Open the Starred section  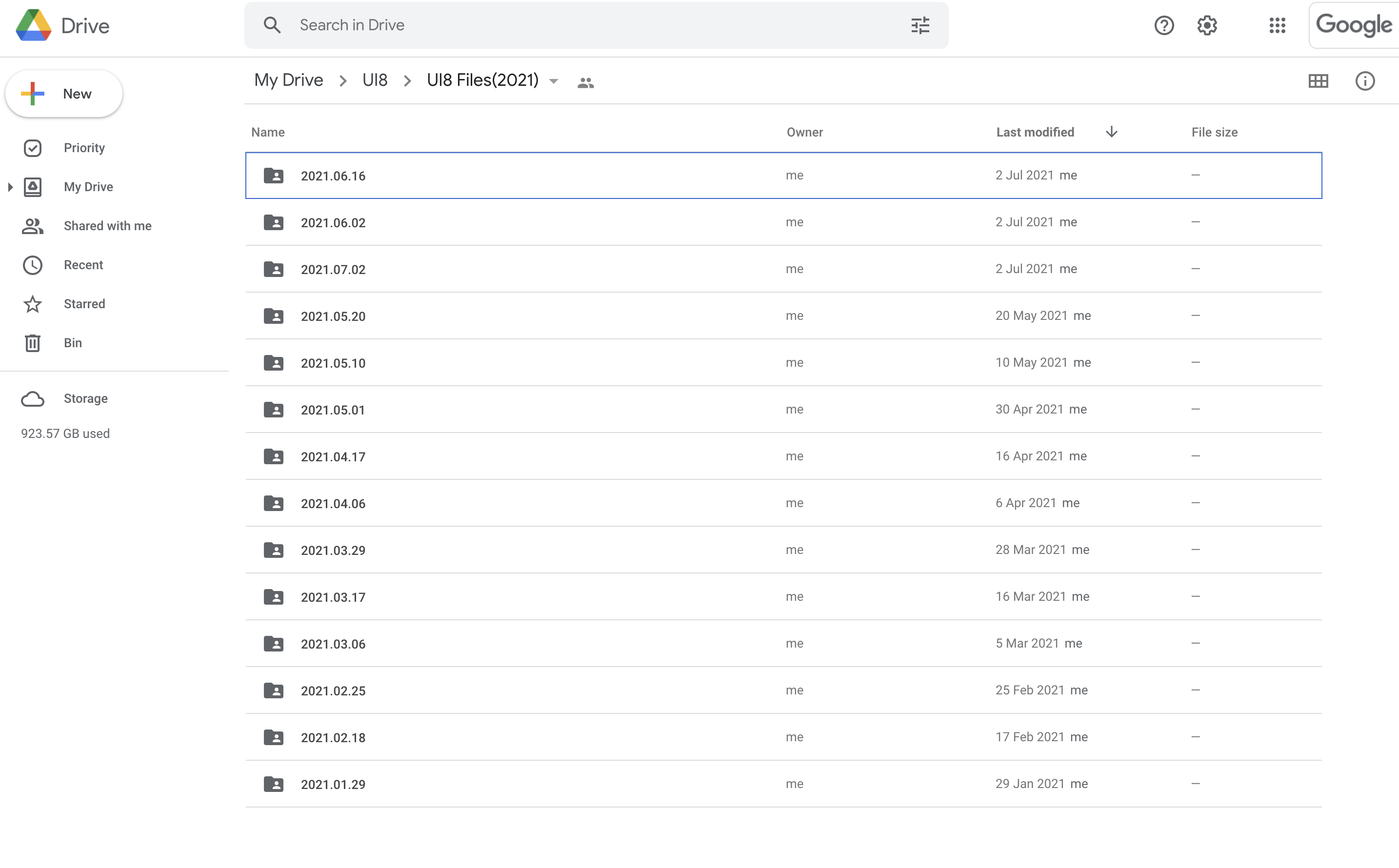84,304
